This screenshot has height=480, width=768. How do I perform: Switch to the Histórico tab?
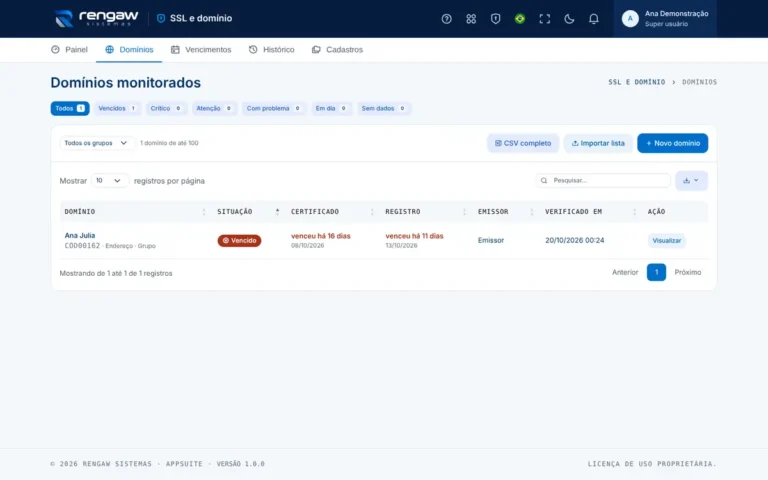271,49
